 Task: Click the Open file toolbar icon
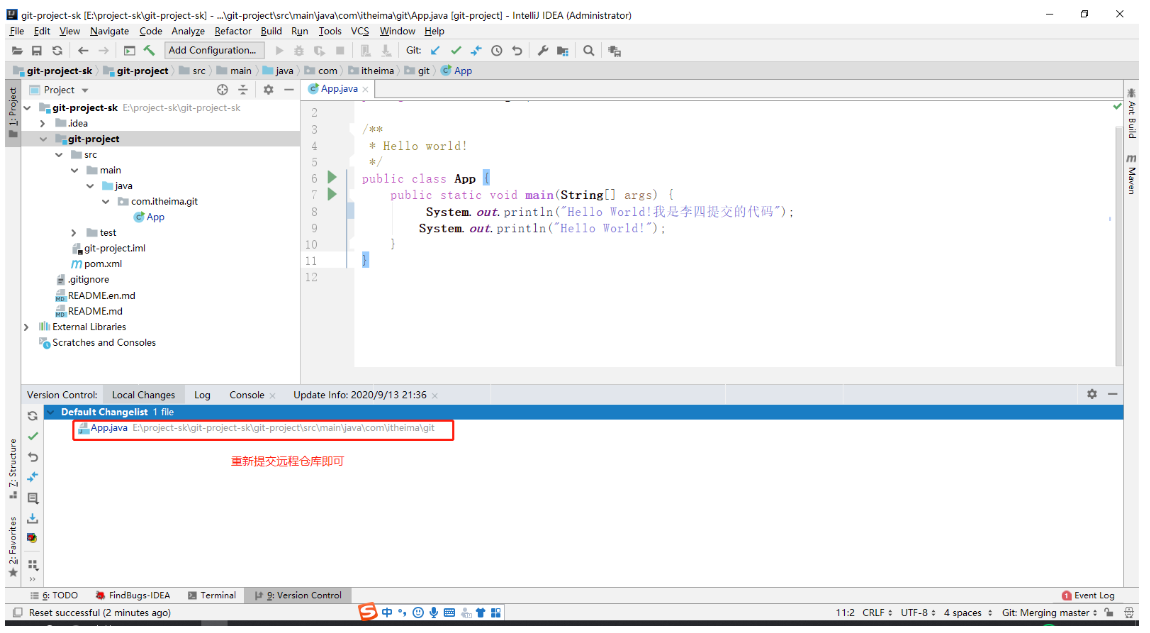point(17,51)
